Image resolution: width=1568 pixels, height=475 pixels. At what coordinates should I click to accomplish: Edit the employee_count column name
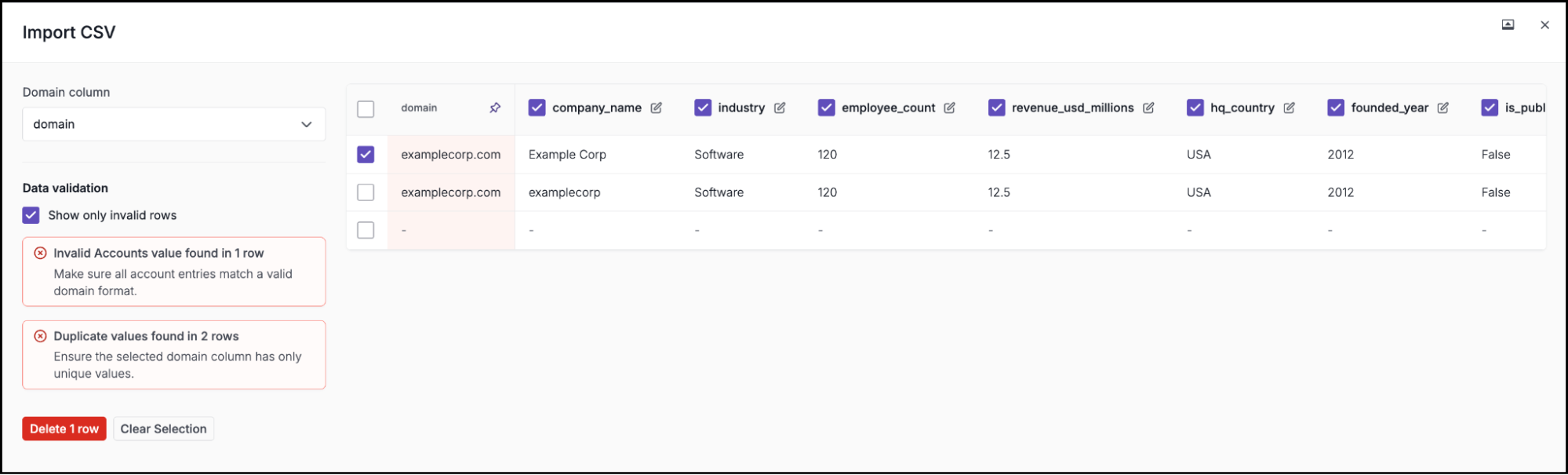[x=951, y=108]
